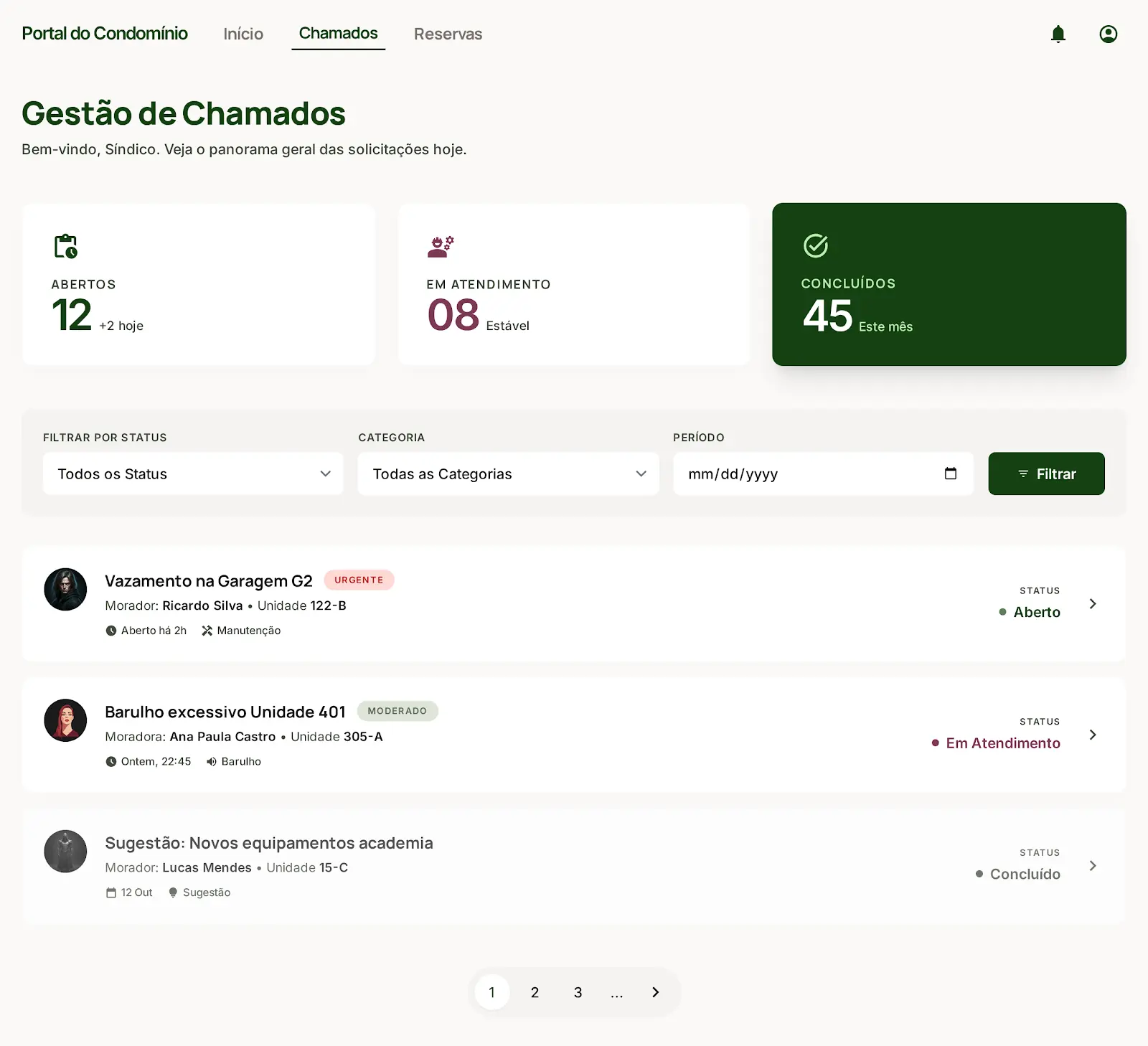
Task: Select the Concluído status indicator dot
Action: (978, 874)
